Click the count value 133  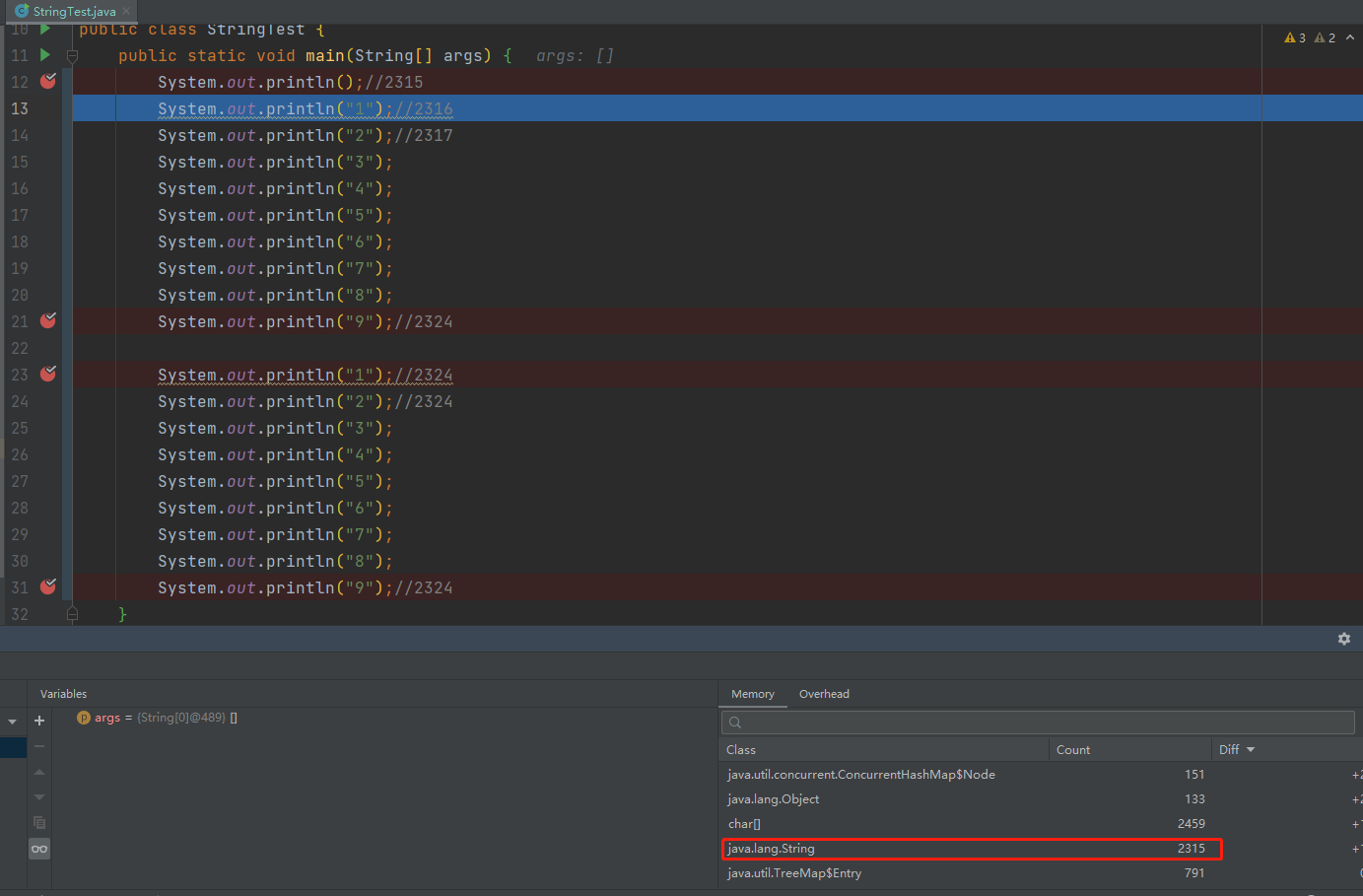(1194, 799)
